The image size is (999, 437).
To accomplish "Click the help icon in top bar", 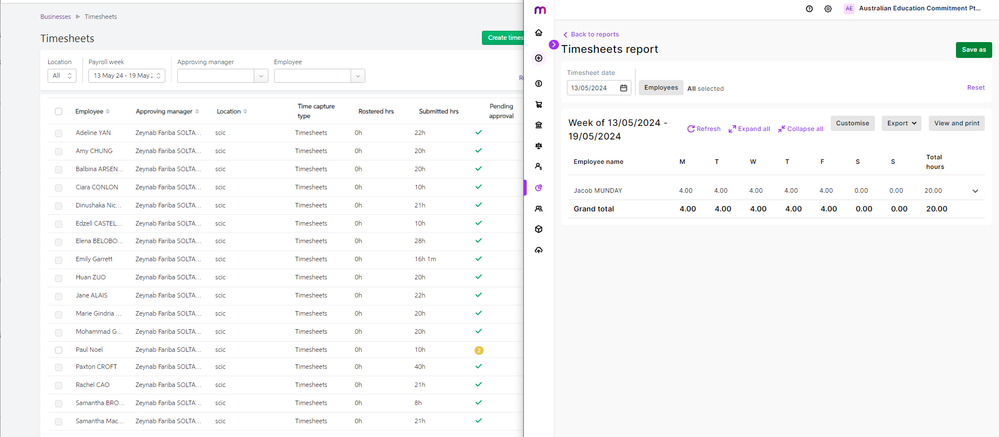I will pos(809,8).
